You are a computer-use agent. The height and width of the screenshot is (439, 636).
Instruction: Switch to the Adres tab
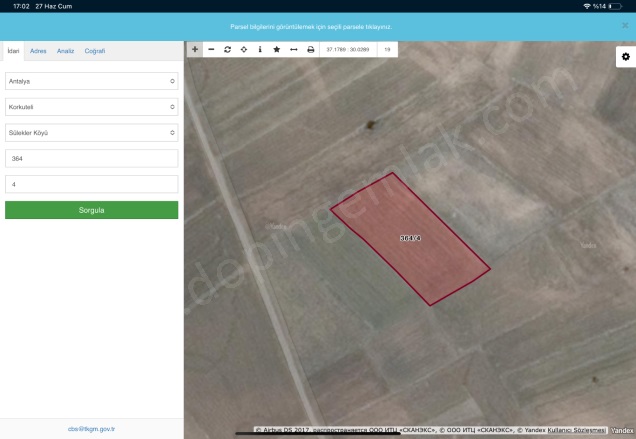click(38, 50)
